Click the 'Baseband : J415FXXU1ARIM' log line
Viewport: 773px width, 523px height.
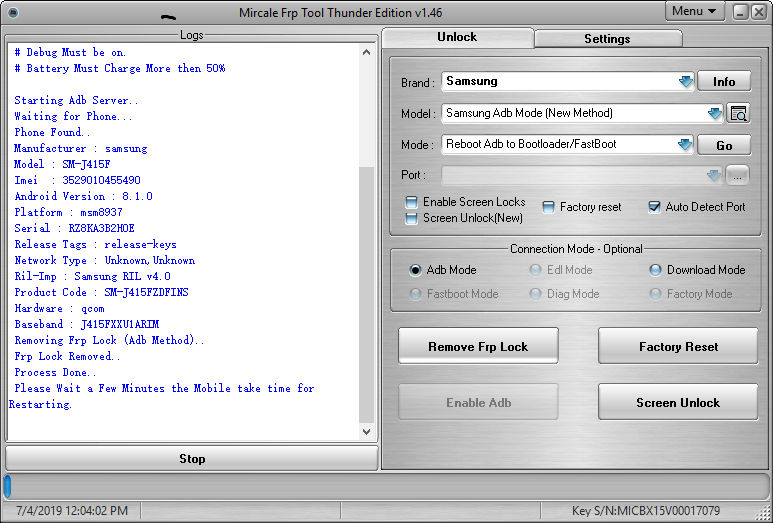87,324
